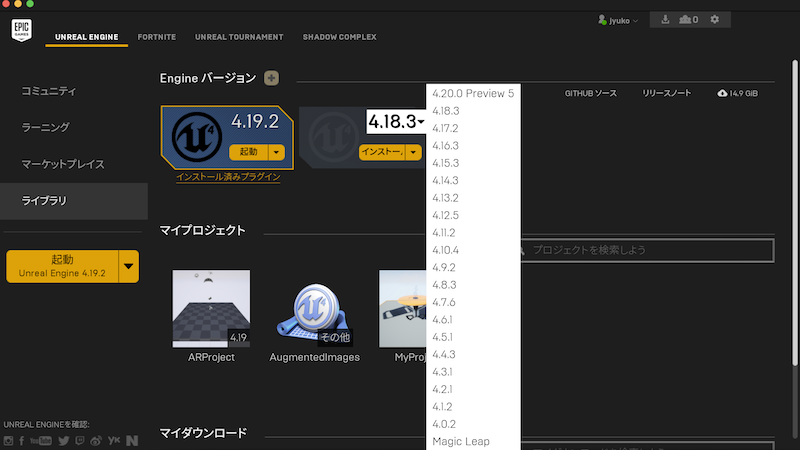Open Unreal Engine Twitter page
This screenshot has width=800, height=450.
64,440
